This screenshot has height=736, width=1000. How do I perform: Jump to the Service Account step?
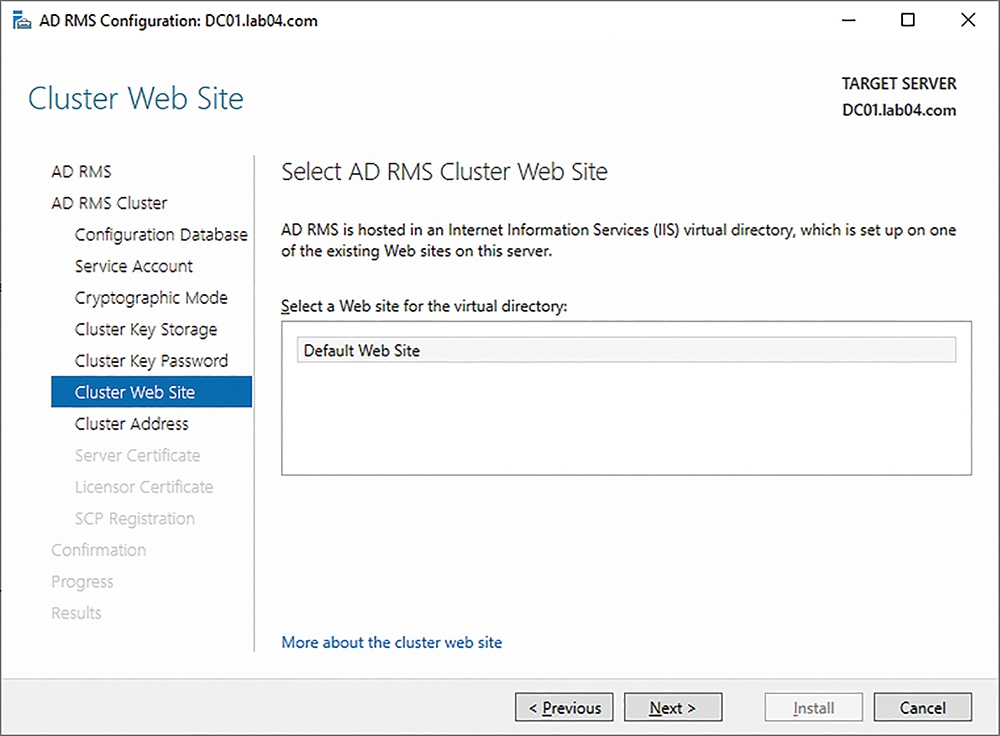point(133,266)
